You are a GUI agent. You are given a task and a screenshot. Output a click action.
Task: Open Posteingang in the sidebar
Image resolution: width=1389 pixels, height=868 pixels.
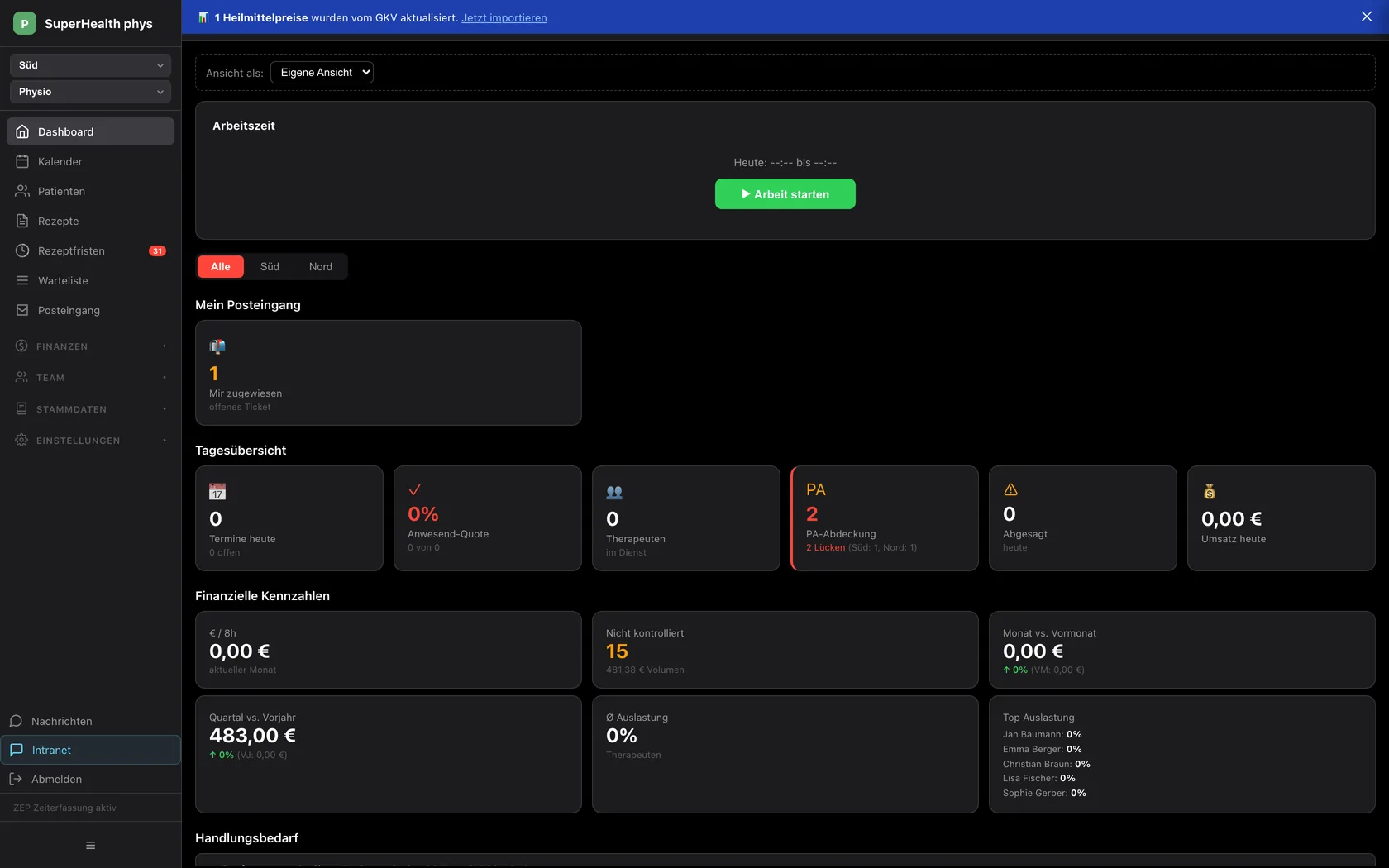[x=90, y=310]
